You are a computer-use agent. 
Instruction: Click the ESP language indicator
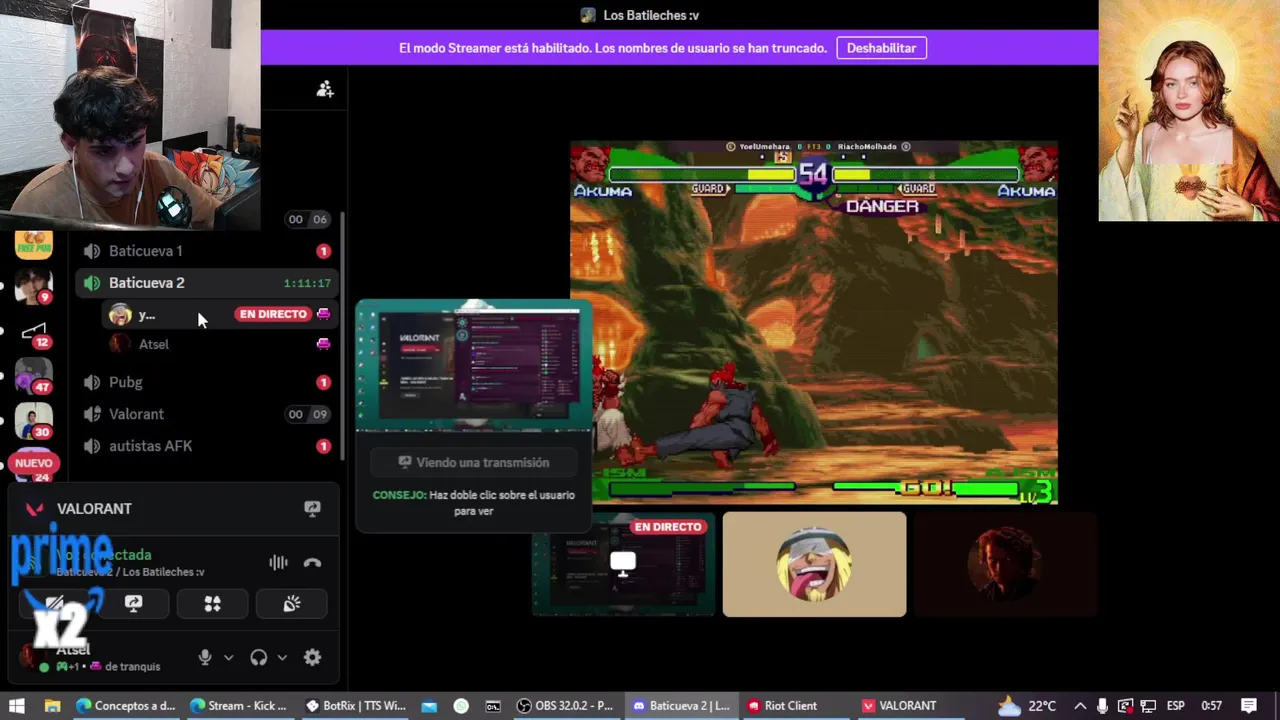click(x=1177, y=706)
